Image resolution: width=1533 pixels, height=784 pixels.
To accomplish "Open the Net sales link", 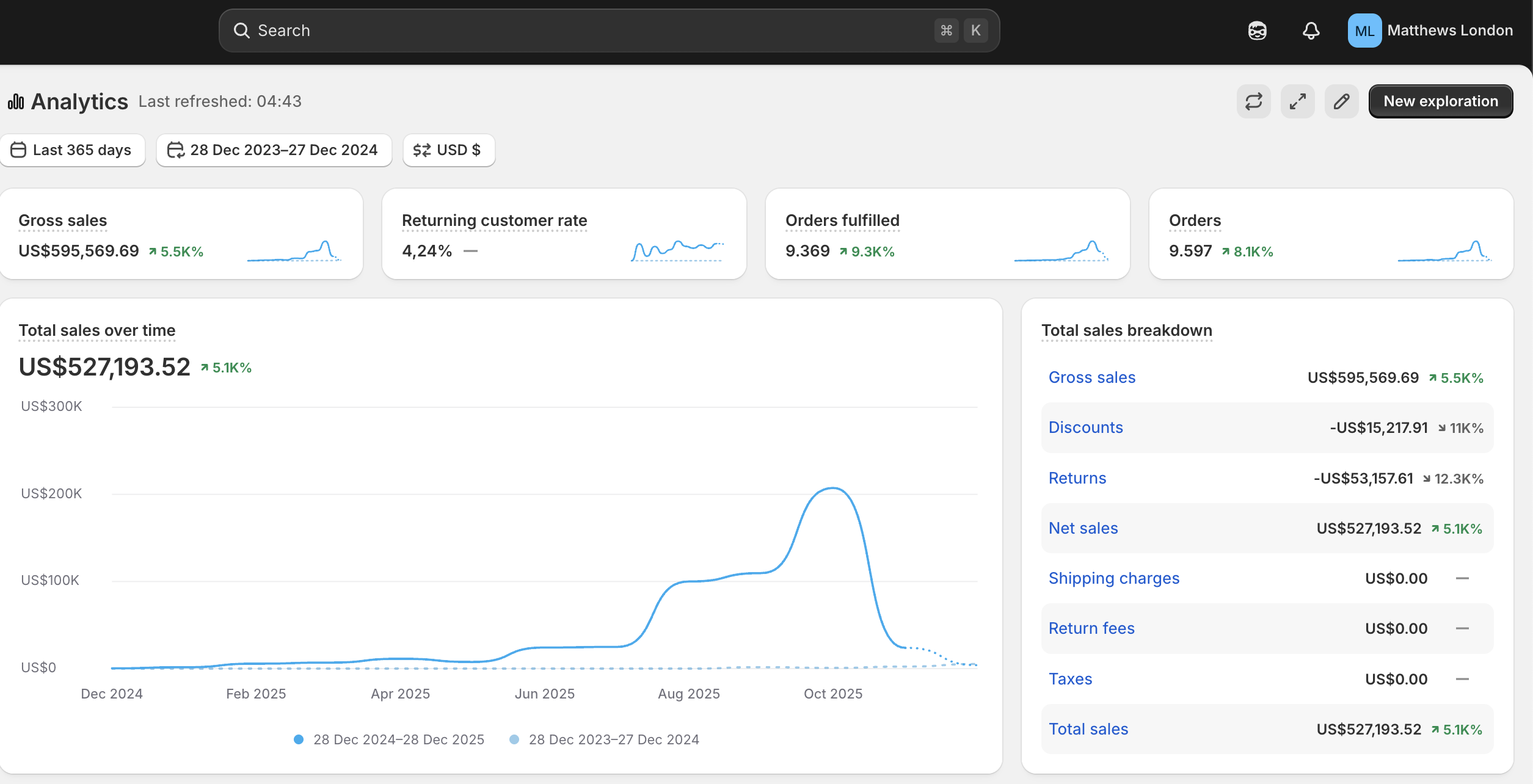I will tap(1083, 528).
